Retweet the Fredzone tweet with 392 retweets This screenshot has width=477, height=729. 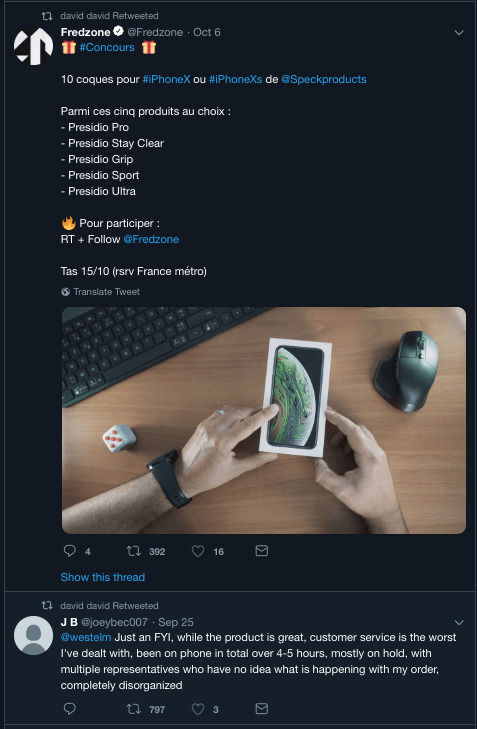pyautogui.click(x=134, y=551)
